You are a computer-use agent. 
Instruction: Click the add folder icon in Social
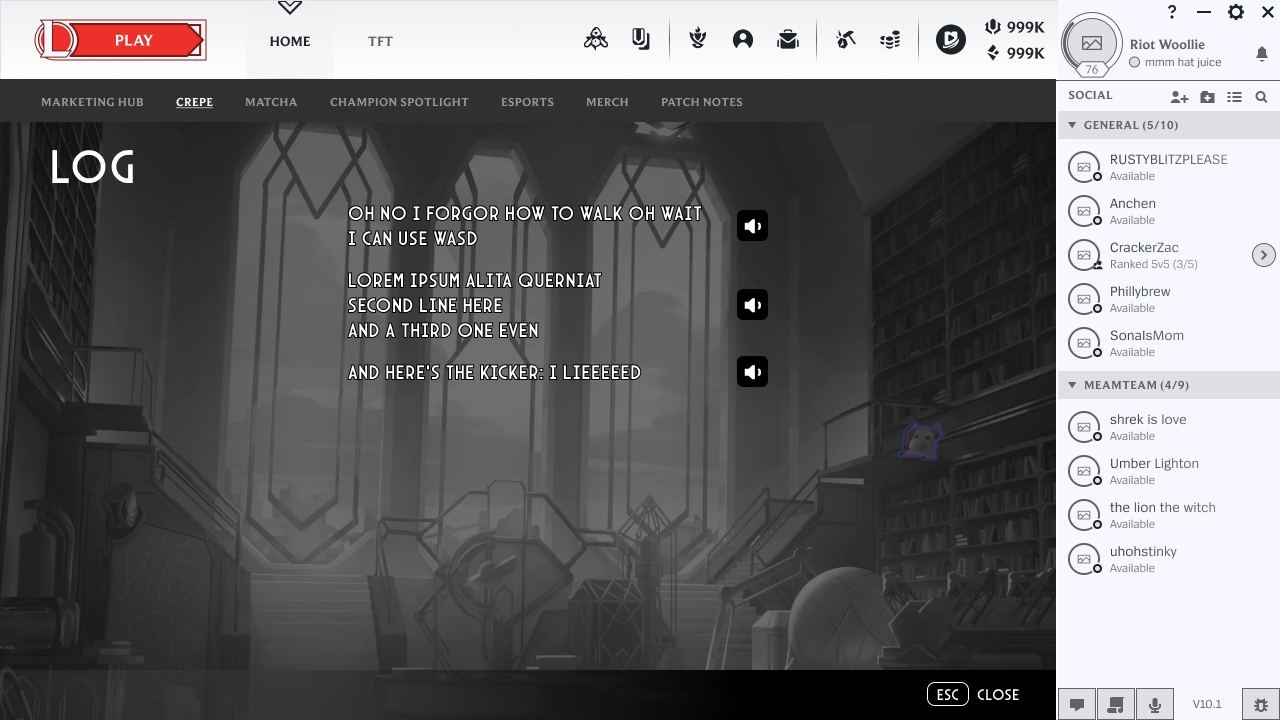pyautogui.click(x=1208, y=97)
